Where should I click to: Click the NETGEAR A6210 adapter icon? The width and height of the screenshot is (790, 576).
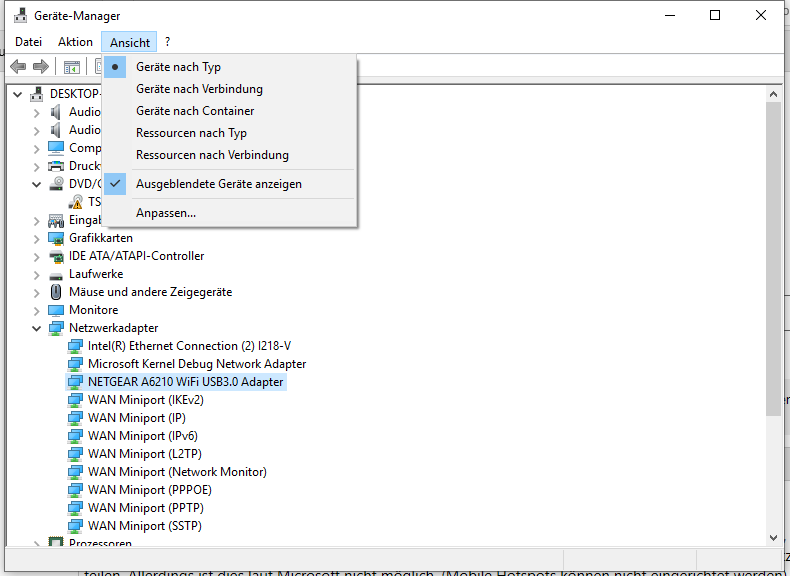(75, 382)
